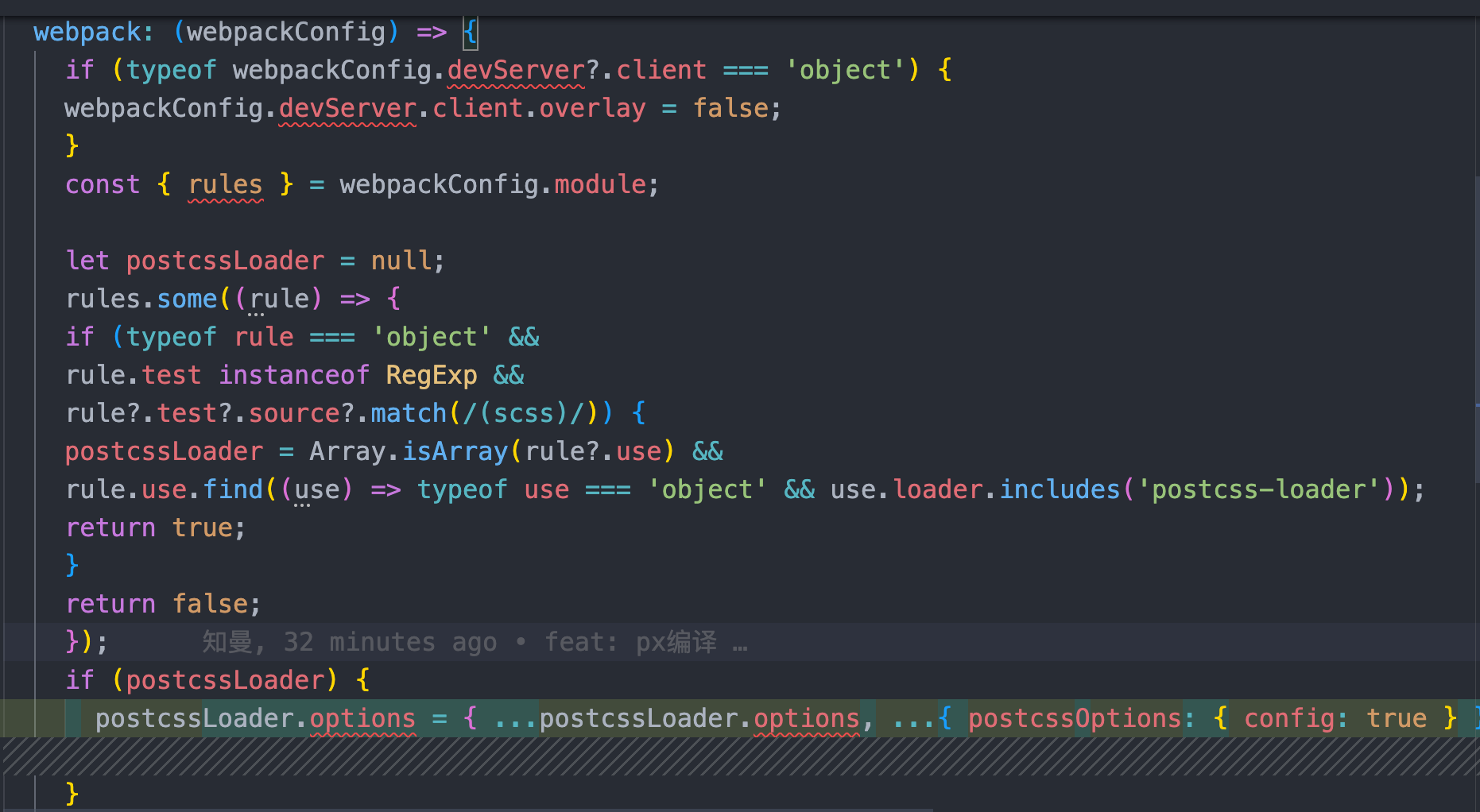Click the 'some' method call

point(187,299)
